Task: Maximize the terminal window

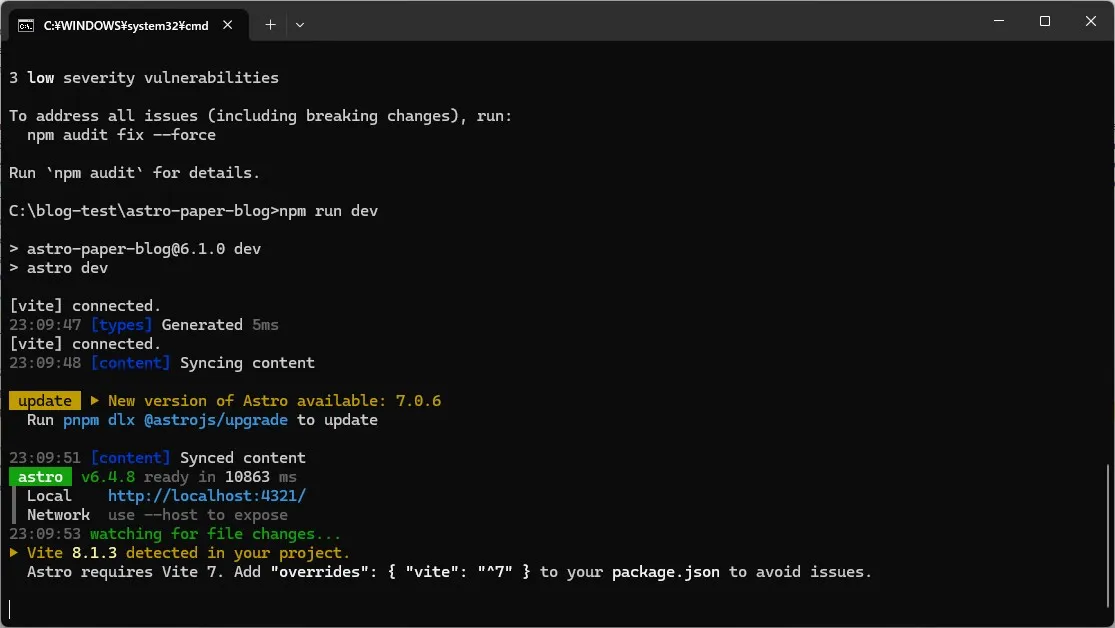Action: coord(1045,21)
